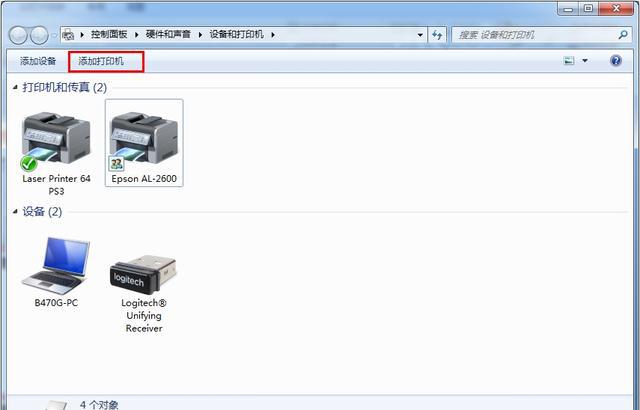Screen dimensions: 640x410
Task: Expand arrow after 设备和打印机 breadcrumb
Action: click(x=273, y=35)
